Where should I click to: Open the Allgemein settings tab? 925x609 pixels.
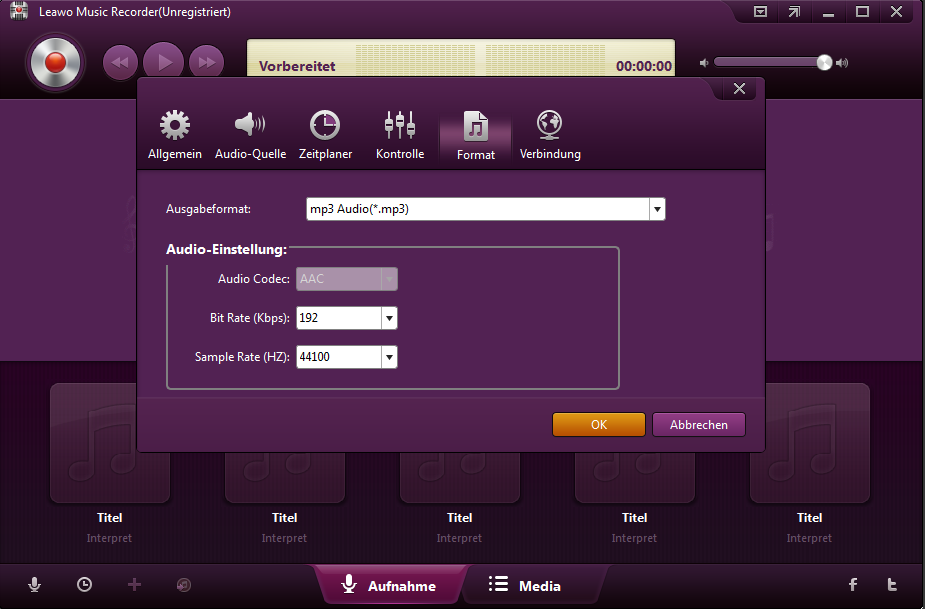pos(175,135)
